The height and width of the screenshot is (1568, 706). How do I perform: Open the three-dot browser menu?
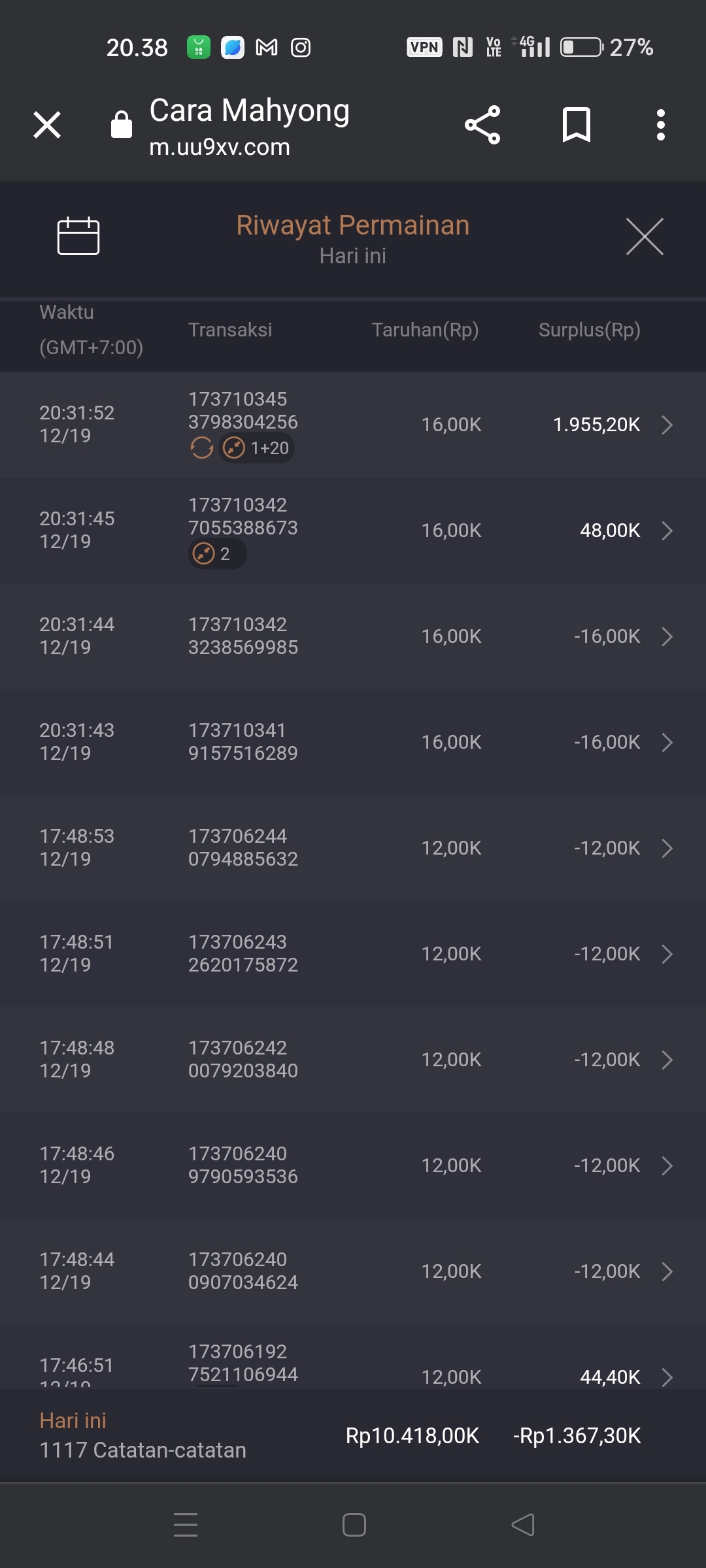click(x=661, y=125)
